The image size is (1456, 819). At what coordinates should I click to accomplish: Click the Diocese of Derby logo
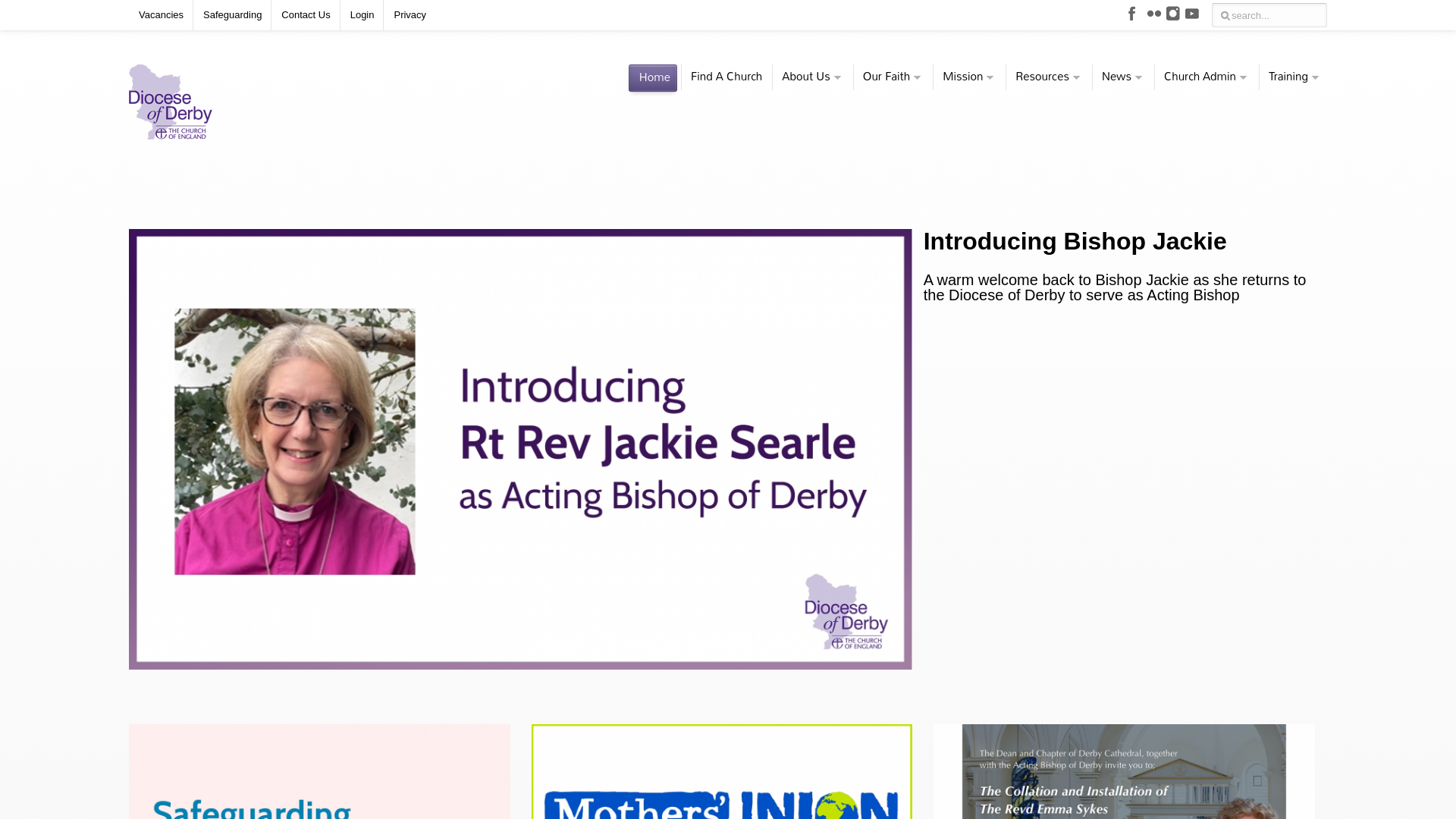tap(171, 102)
